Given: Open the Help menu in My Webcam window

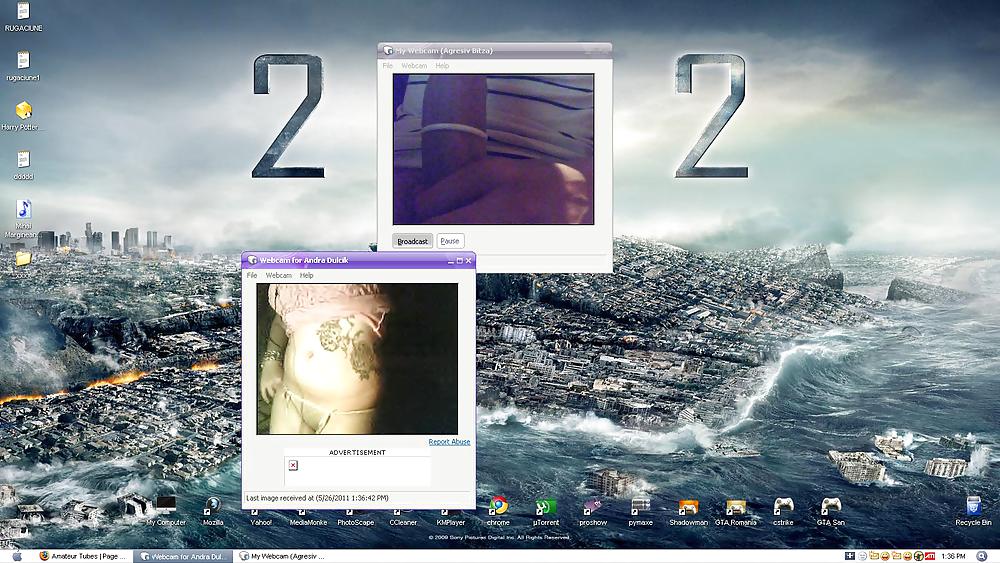Looking at the screenshot, I should click(442, 66).
